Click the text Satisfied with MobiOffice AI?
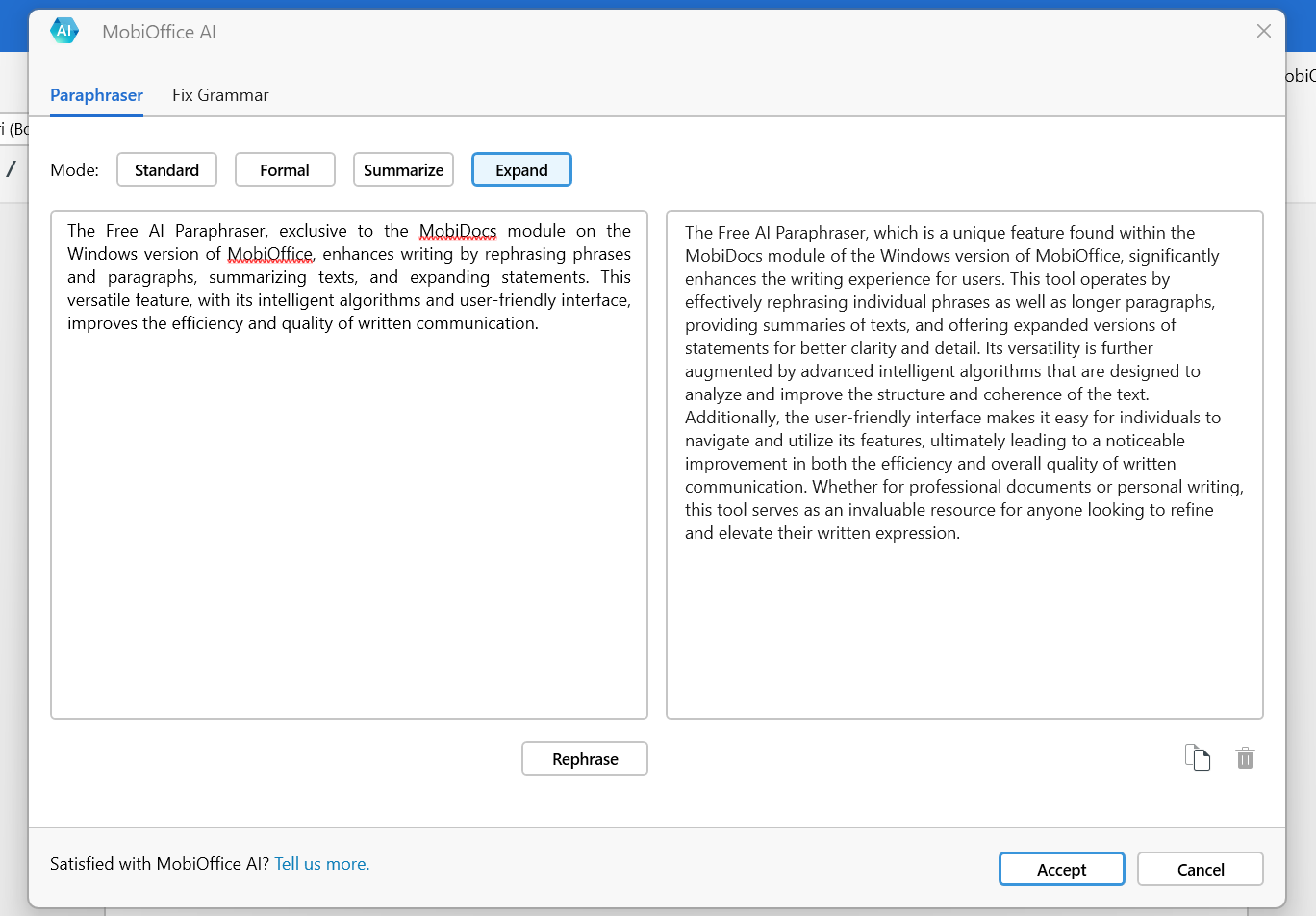The height and width of the screenshot is (916, 1316). coord(160,864)
